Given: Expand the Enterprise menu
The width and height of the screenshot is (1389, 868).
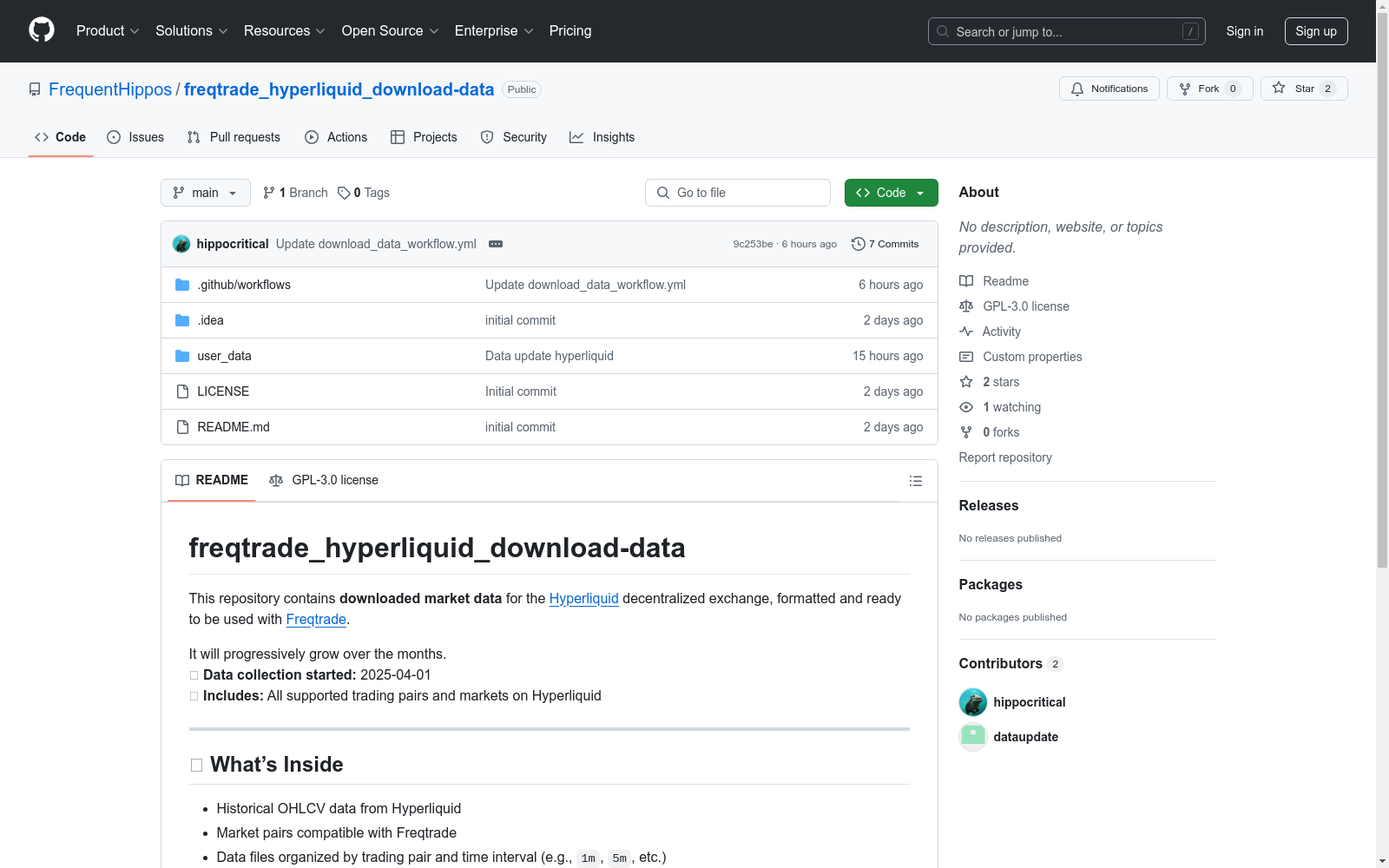Looking at the screenshot, I should click(494, 31).
